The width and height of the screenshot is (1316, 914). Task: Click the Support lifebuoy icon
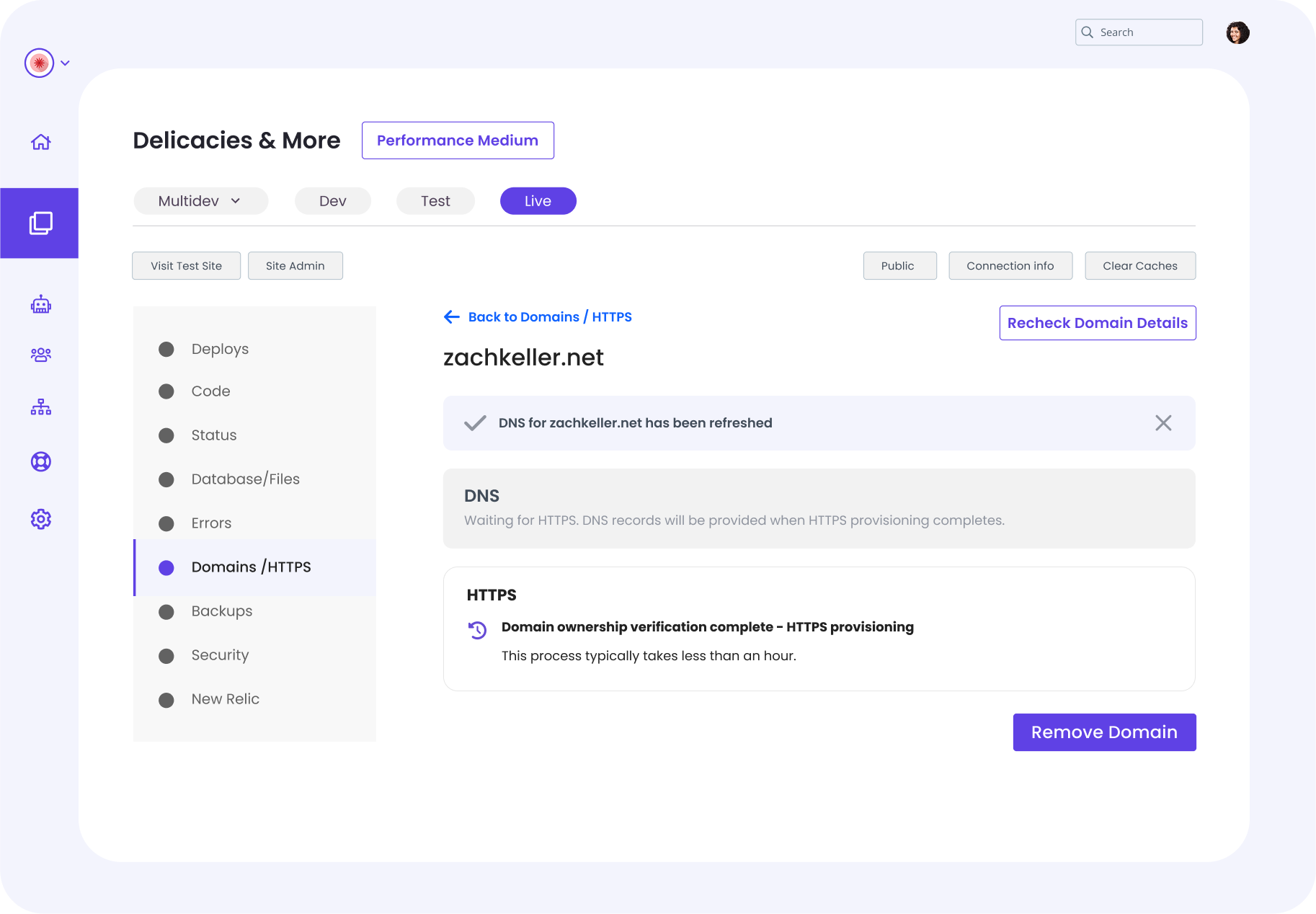pyautogui.click(x=41, y=461)
